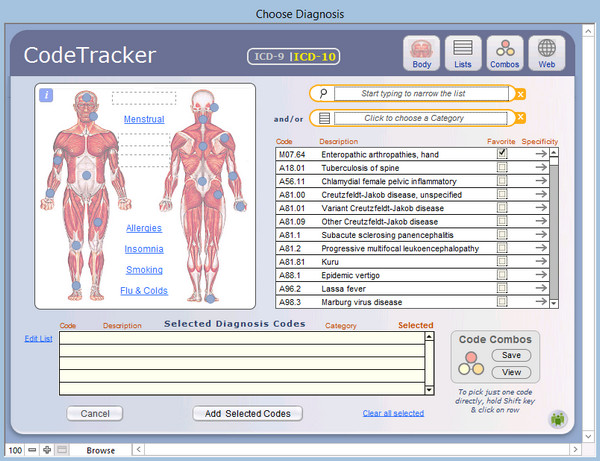The width and height of the screenshot is (600, 461).
Task: Check favorite for Creutzfeldt-Jakob disease, unspecified
Action: click(502, 194)
